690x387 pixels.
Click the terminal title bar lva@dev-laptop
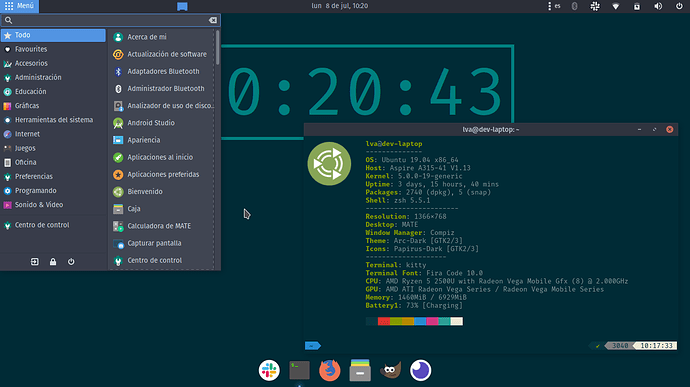[x=491, y=129]
